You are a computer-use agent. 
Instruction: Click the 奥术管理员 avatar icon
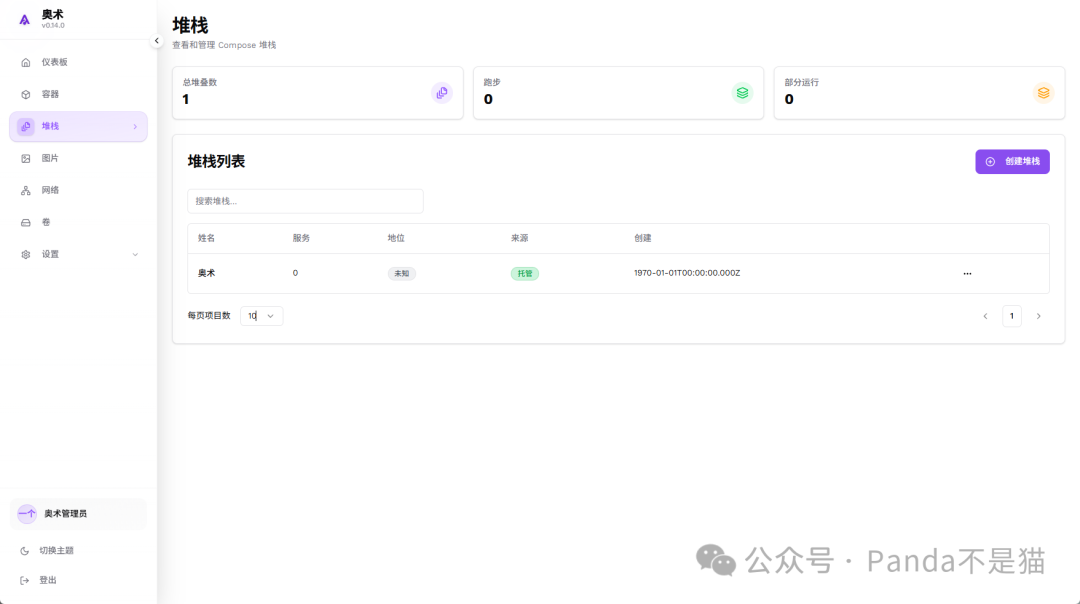coord(27,514)
